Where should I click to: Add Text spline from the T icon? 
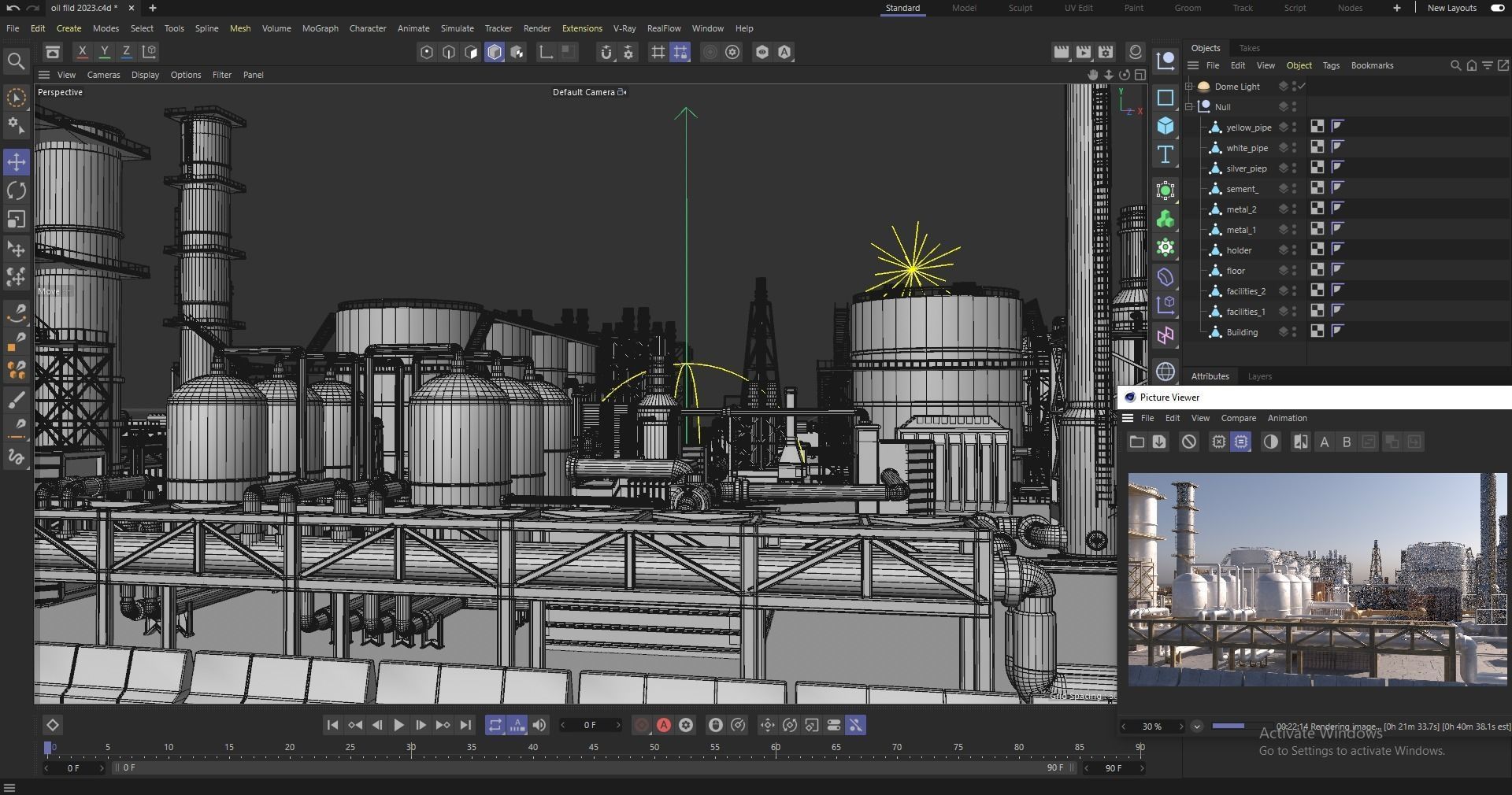pos(1165,154)
